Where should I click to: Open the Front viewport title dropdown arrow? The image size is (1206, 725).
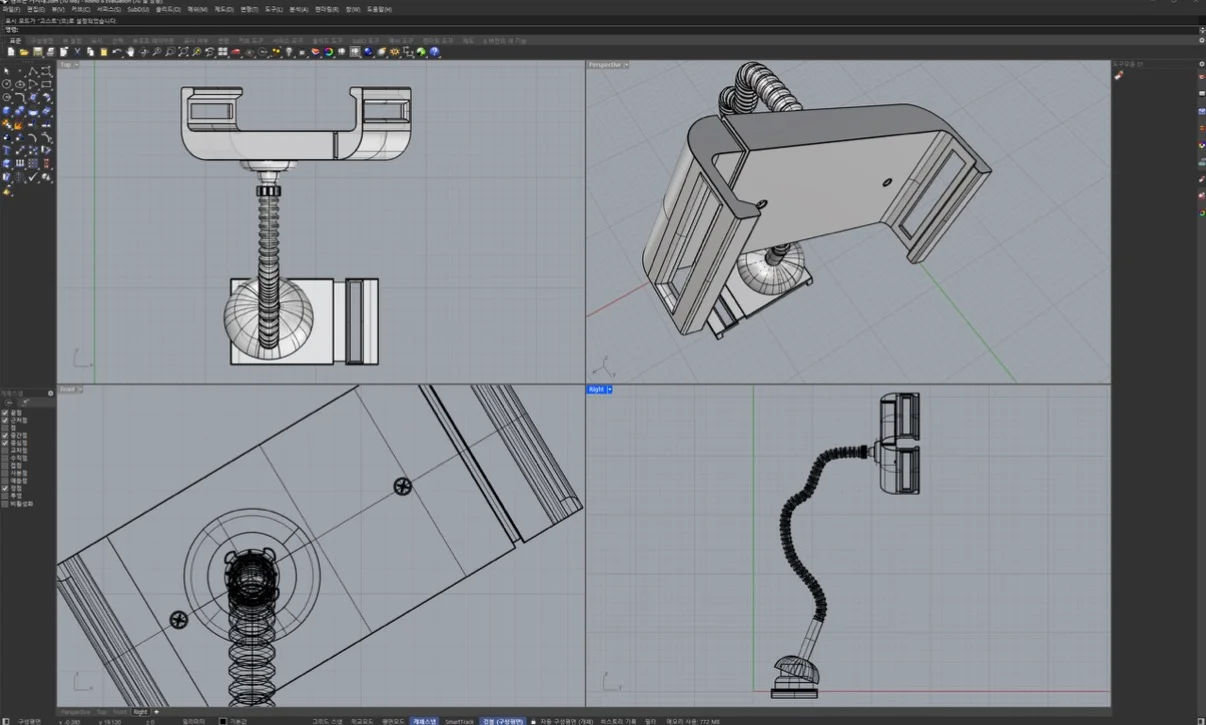[x=78, y=389]
